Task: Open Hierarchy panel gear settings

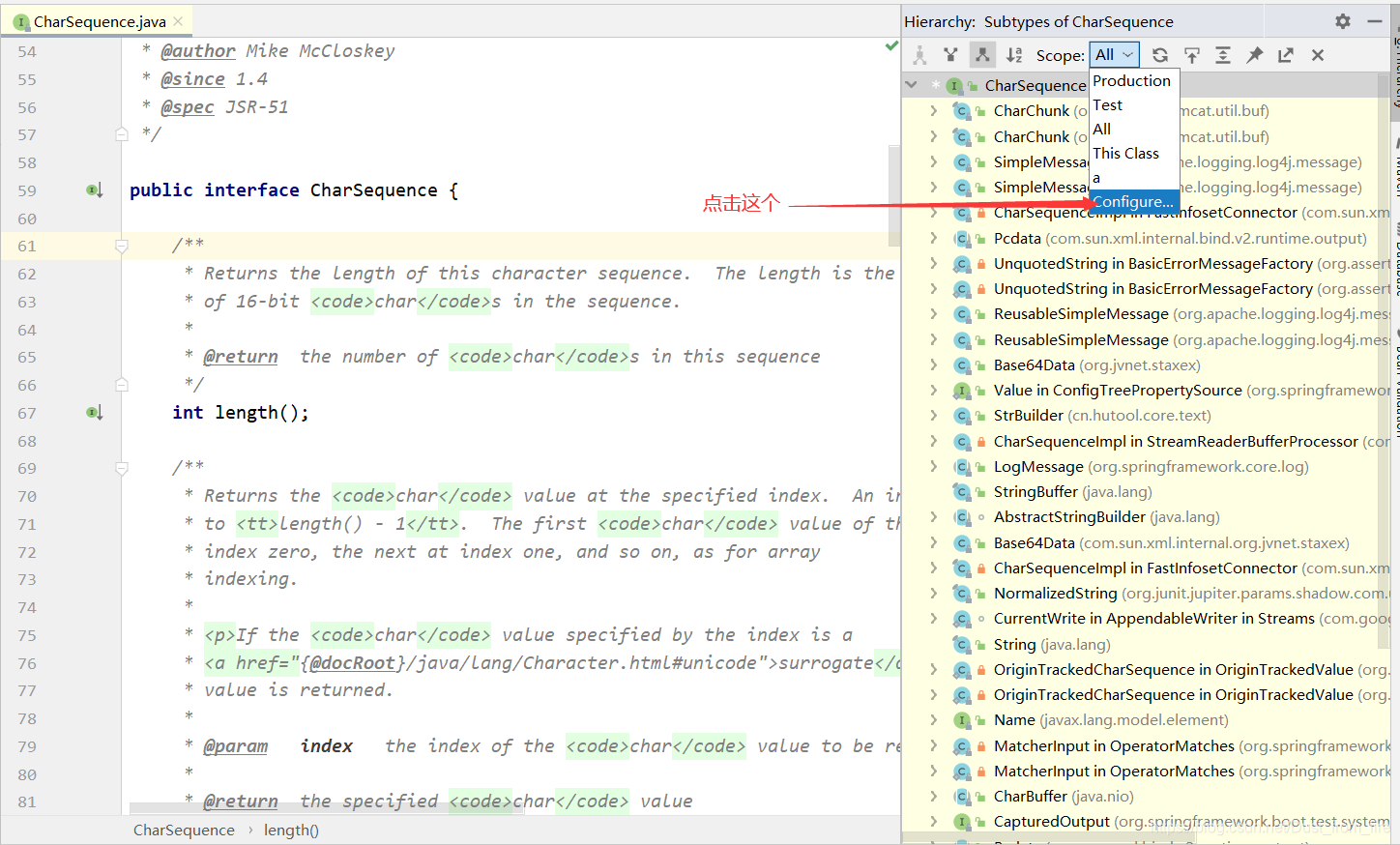Action: point(1343,20)
